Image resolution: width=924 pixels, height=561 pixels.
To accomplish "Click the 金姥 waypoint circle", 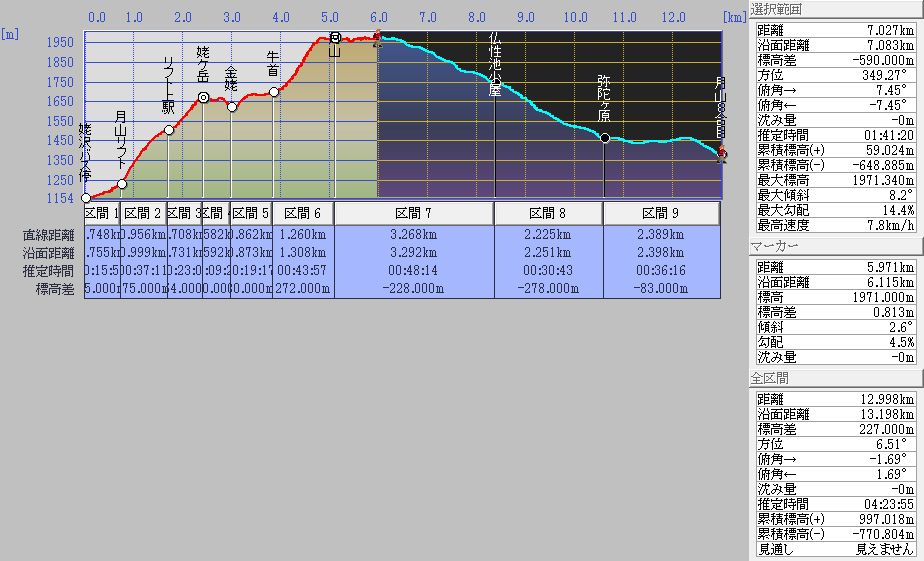I will tap(232, 107).
